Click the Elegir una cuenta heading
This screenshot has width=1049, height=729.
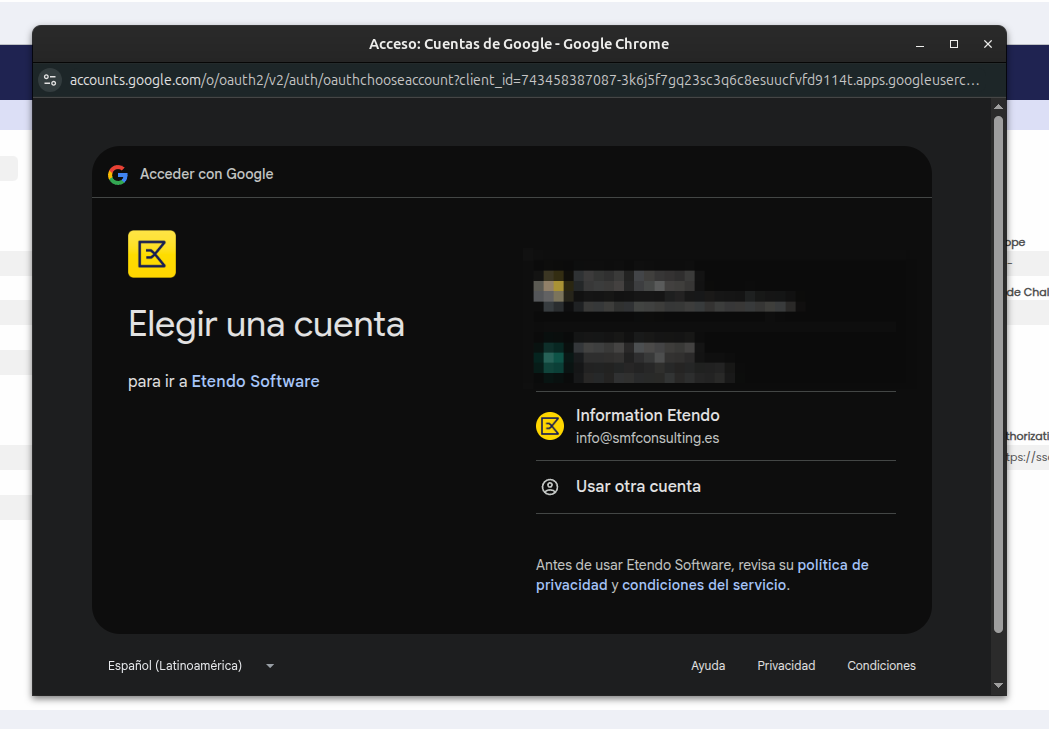(266, 325)
